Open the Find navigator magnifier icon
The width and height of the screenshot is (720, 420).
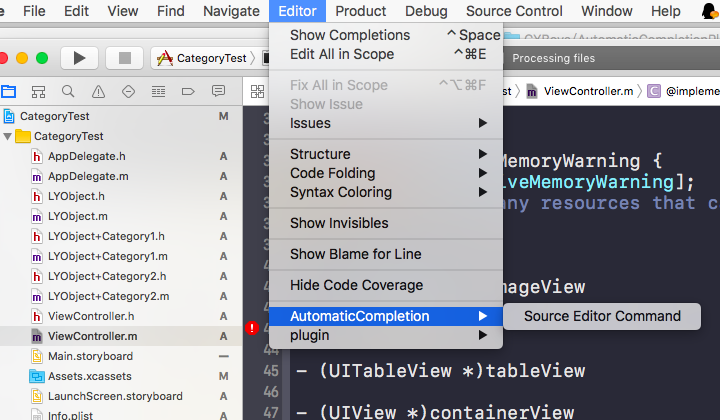click(x=68, y=91)
